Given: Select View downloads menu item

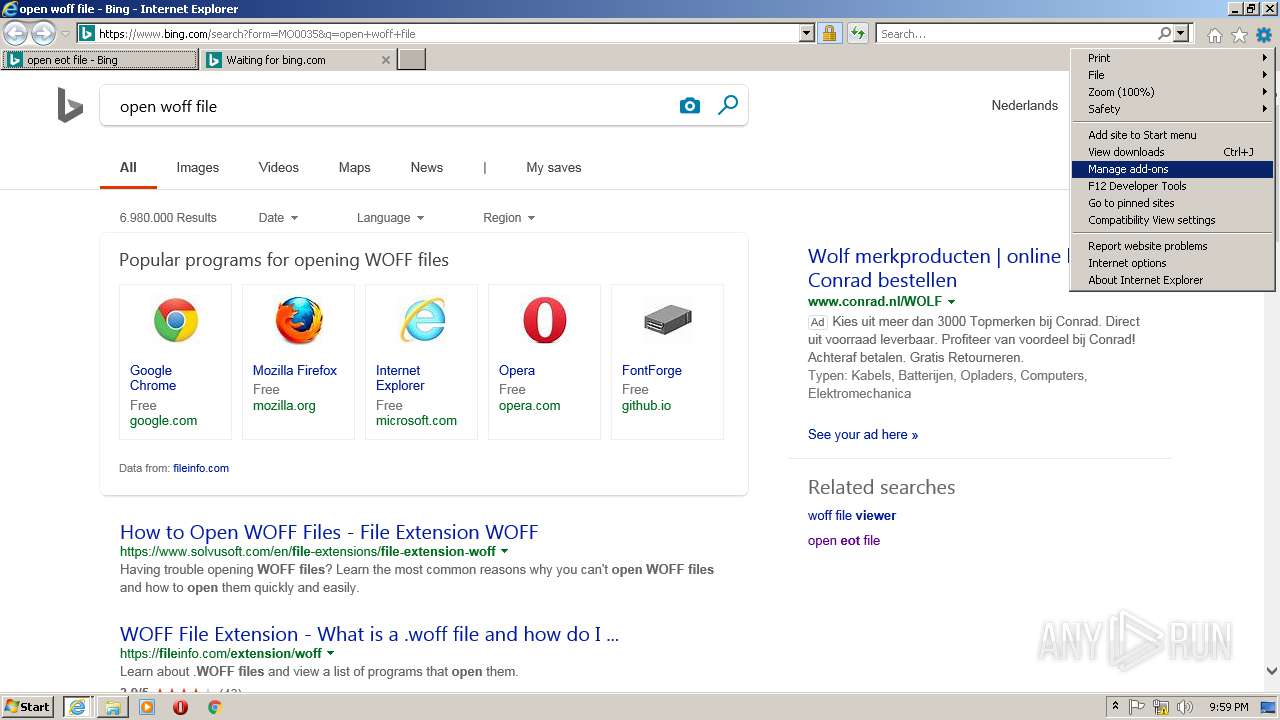Looking at the screenshot, I should [x=1171, y=152].
